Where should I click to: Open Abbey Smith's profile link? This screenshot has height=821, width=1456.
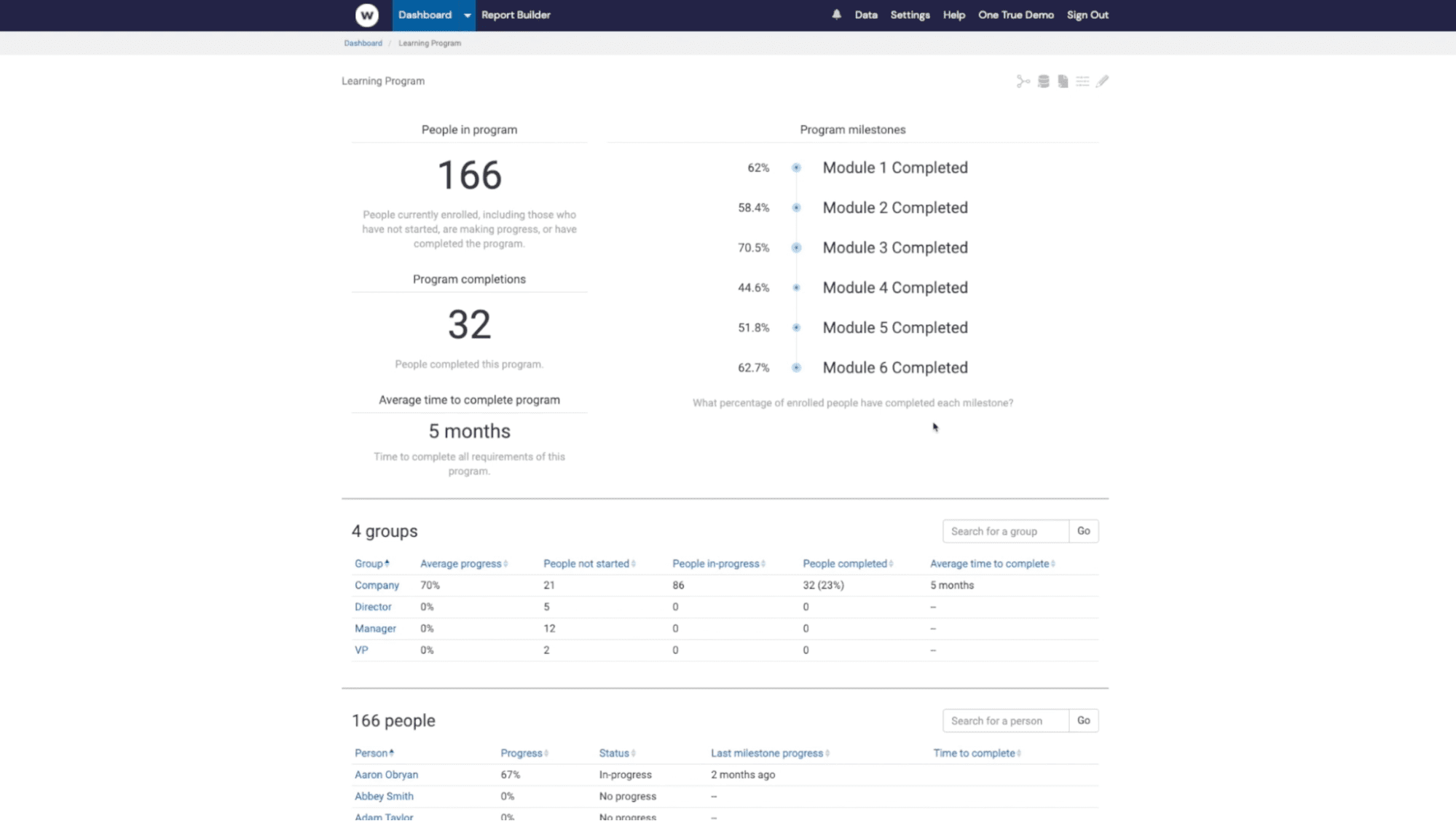point(384,796)
